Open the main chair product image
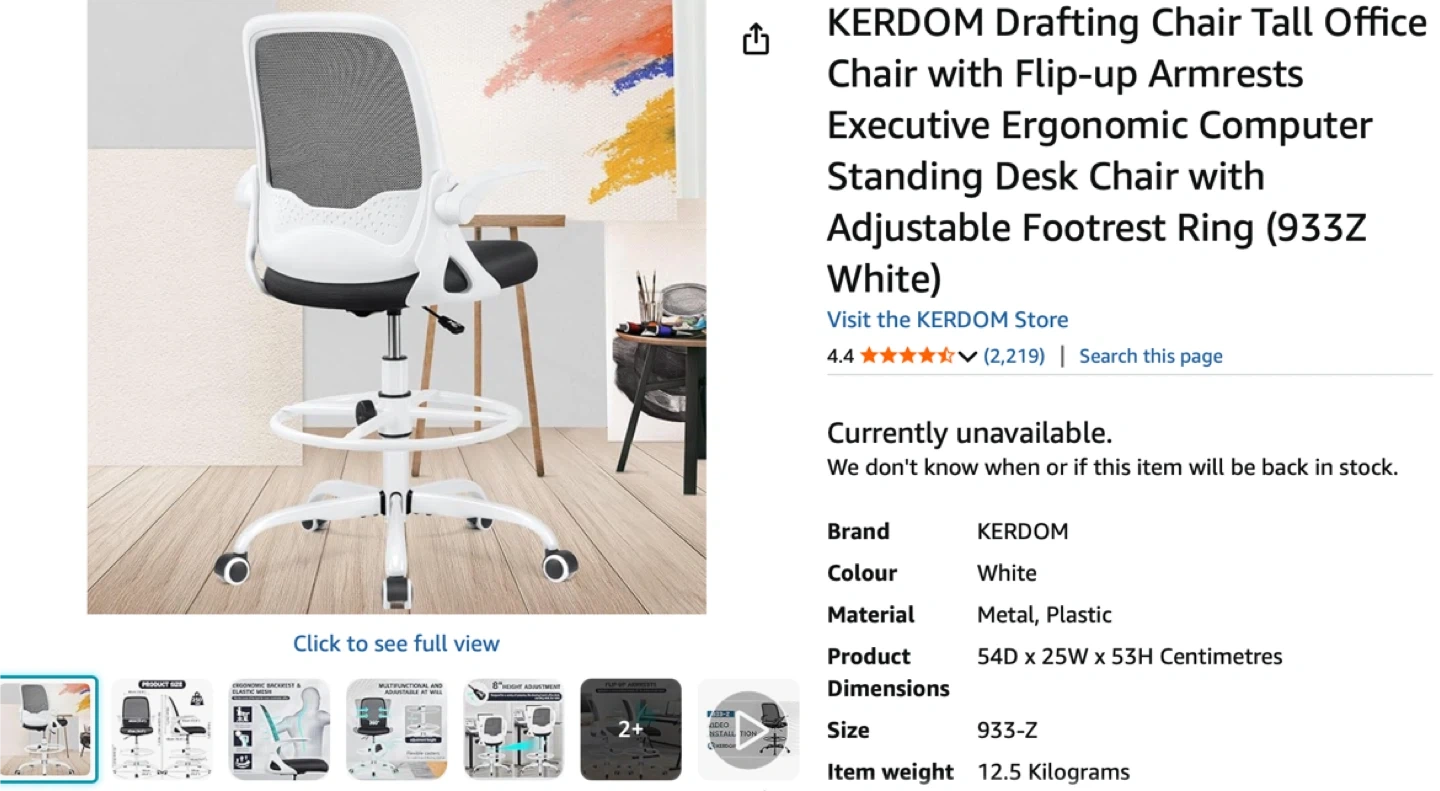The image size is (1440, 791). click(396, 306)
